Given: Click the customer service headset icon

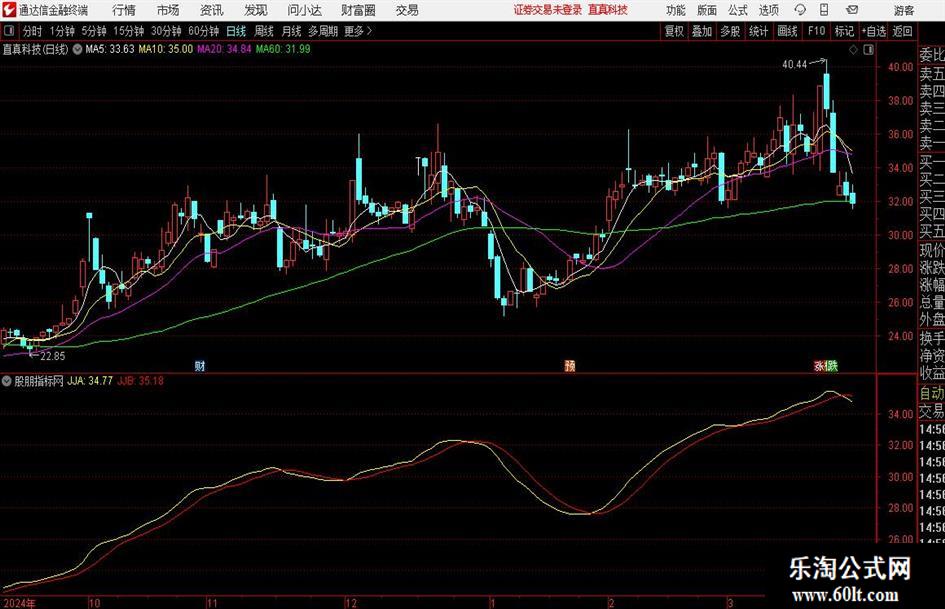Looking at the screenshot, I should coord(800,10).
